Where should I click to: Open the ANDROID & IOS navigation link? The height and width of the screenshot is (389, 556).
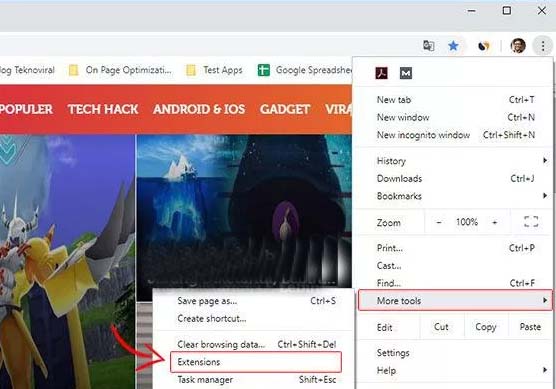point(199,109)
